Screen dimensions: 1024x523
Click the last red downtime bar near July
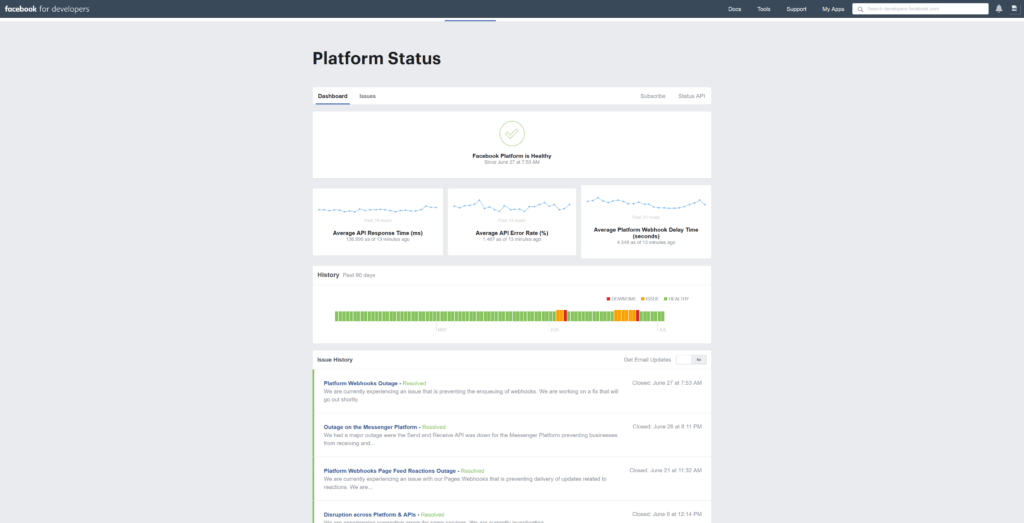tap(637, 316)
